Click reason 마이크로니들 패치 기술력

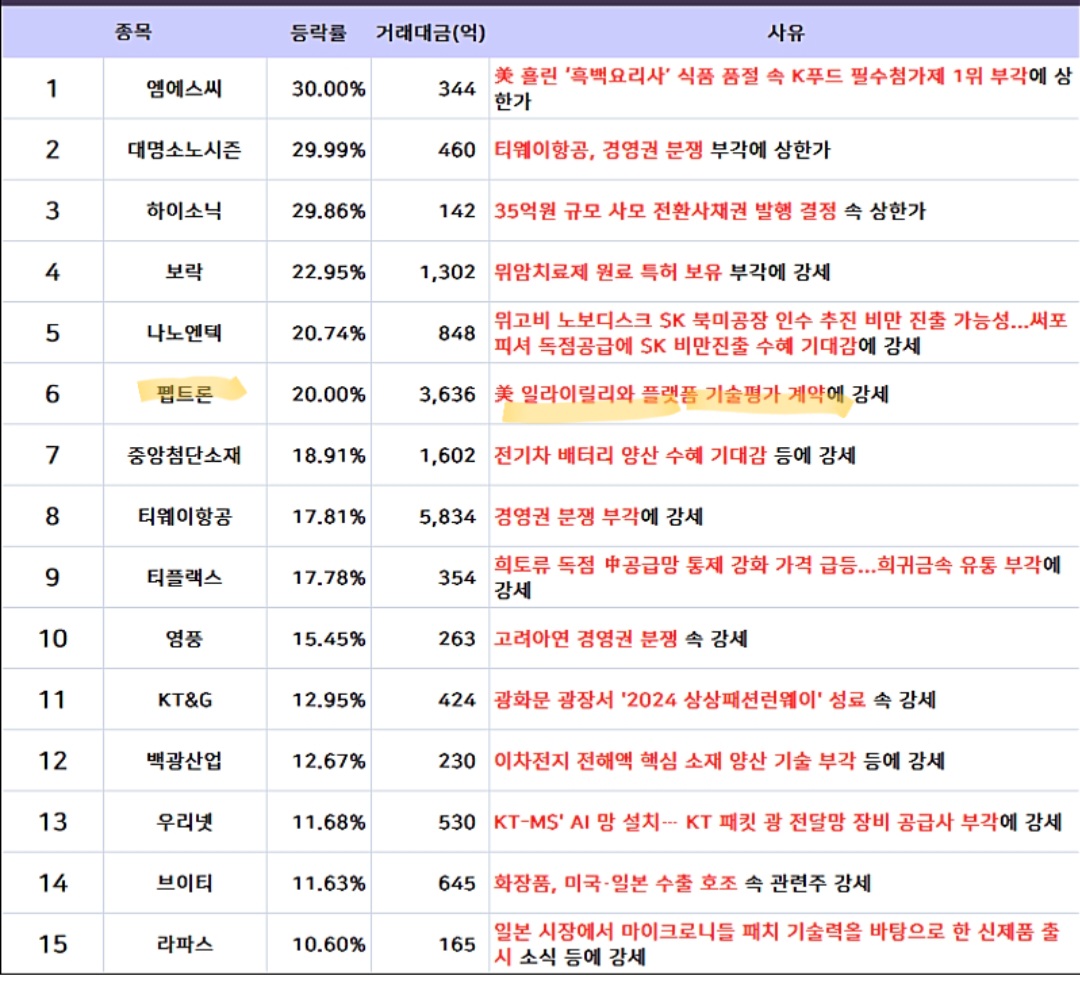pos(776,943)
